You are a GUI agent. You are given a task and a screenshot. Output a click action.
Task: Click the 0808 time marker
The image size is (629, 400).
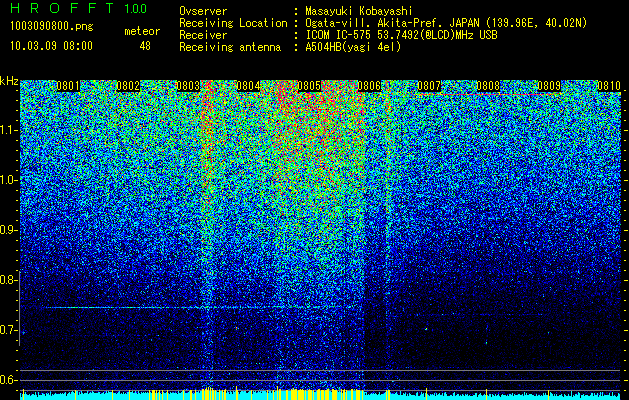[x=489, y=86]
